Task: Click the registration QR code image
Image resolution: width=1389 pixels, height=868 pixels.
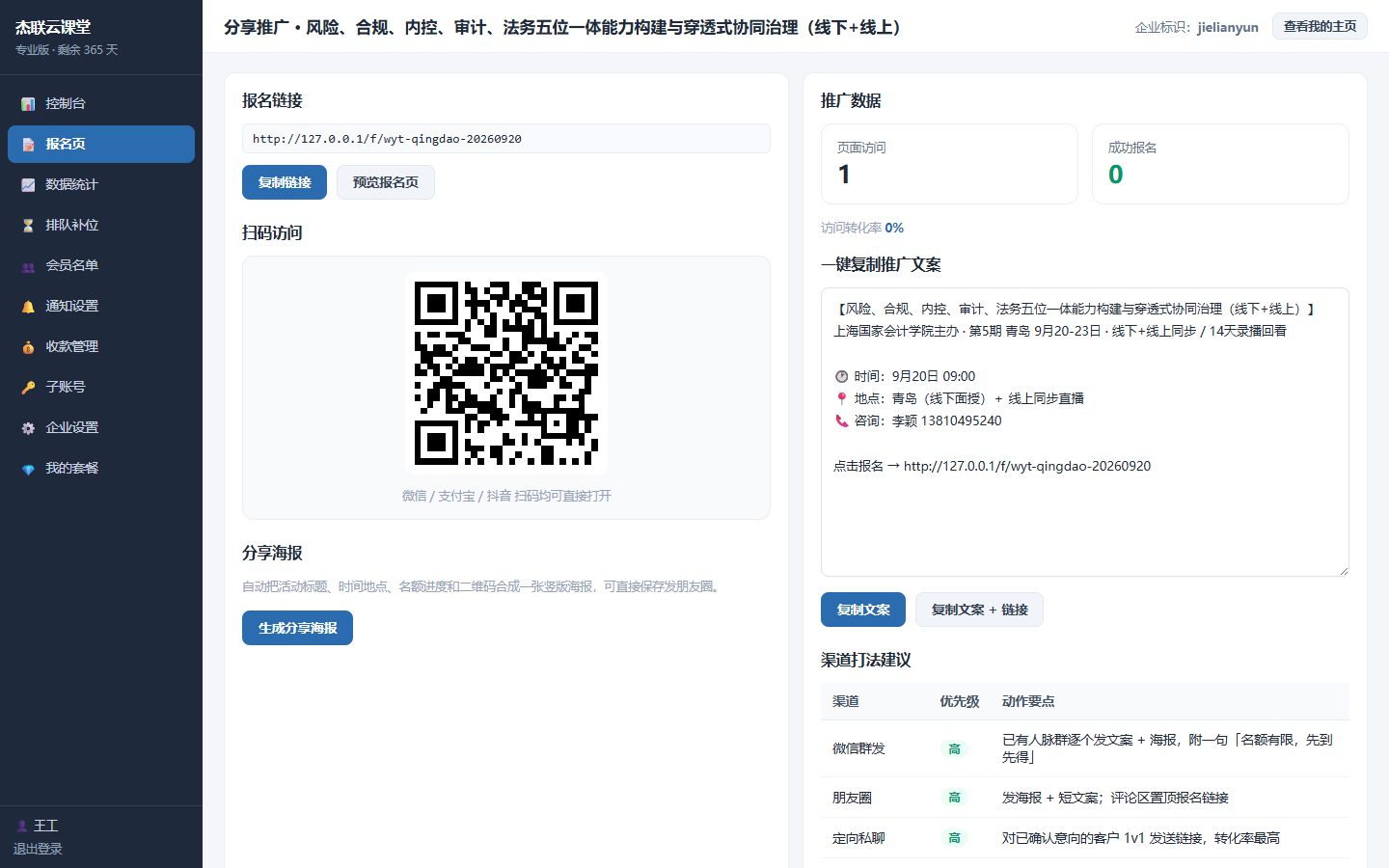Action: pos(506,373)
